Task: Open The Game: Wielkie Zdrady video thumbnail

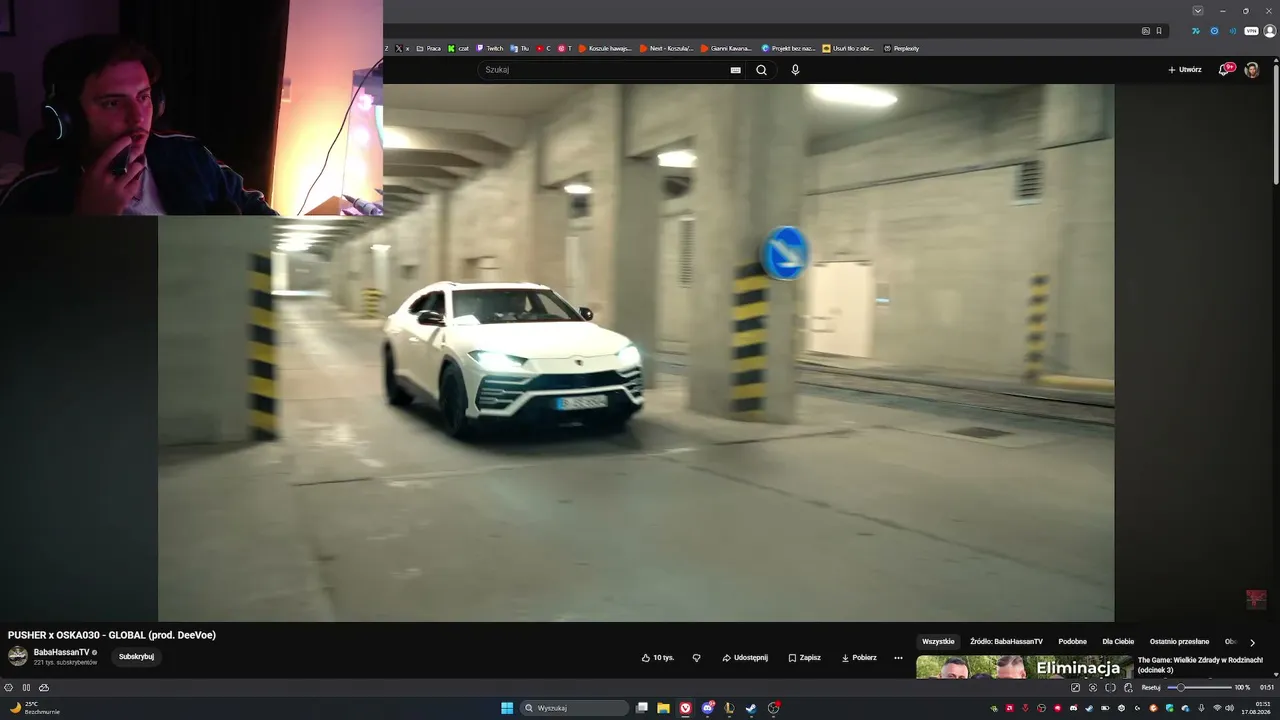Action: (1024, 667)
